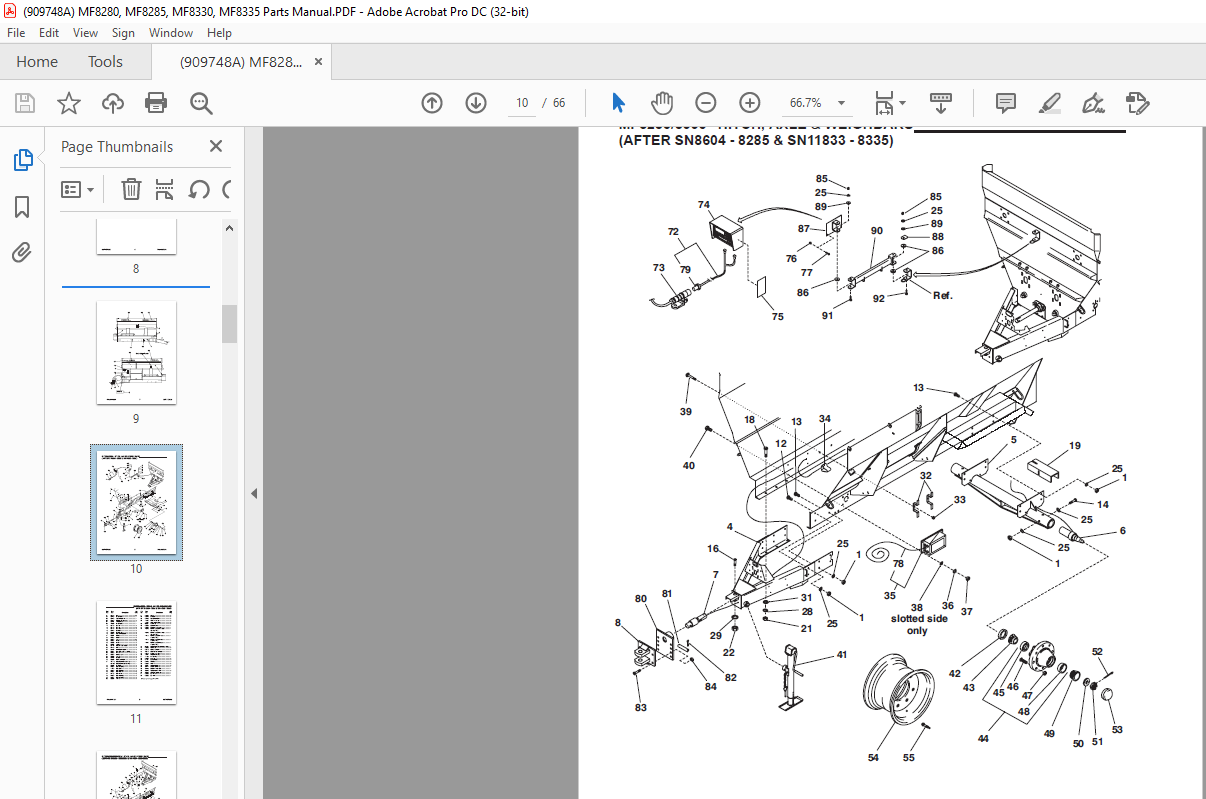
Task: Choose the Selection arrow tool
Action: click(x=618, y=103)
